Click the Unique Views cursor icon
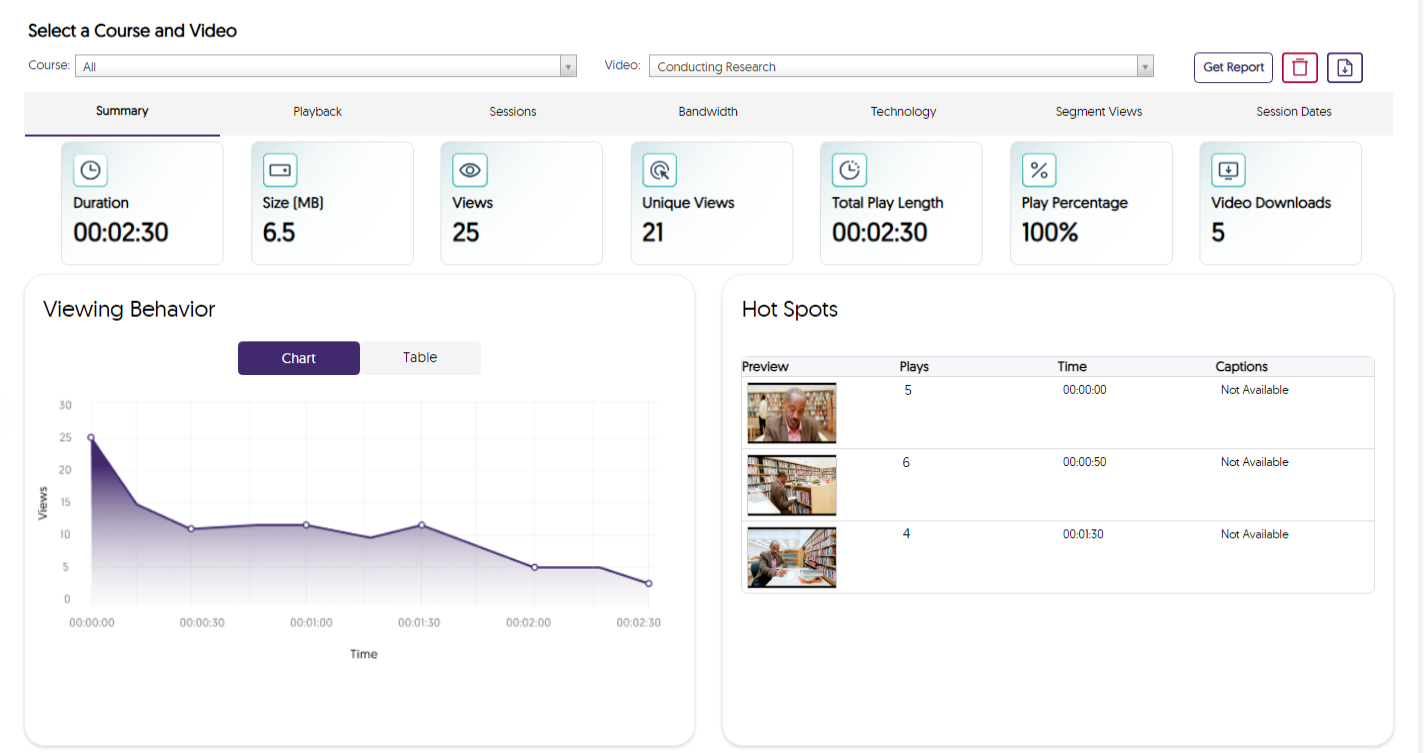1428x753 pixels. tap(659, 170)
